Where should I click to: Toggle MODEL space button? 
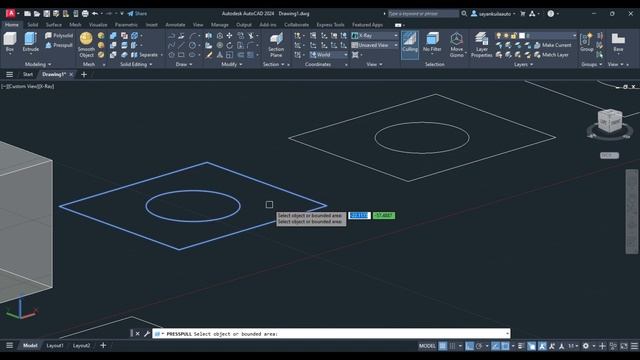point(427,346)
